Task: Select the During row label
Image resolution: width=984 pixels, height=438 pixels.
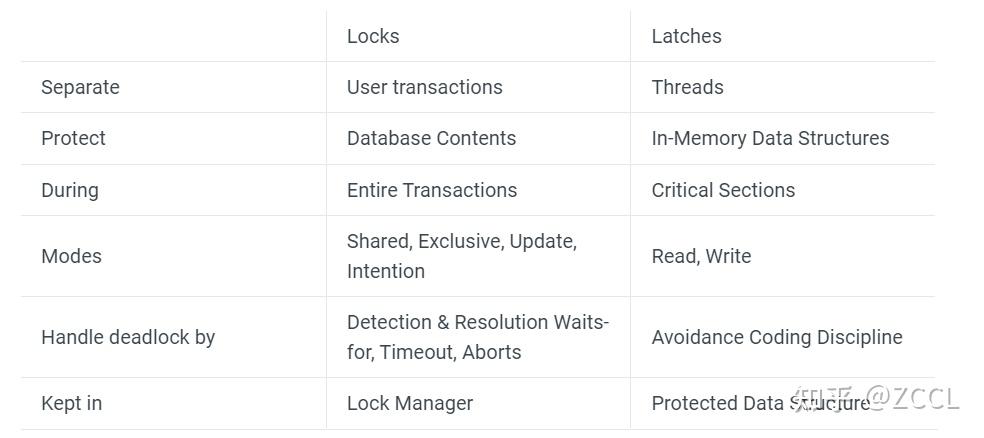Action: point(70,190)
